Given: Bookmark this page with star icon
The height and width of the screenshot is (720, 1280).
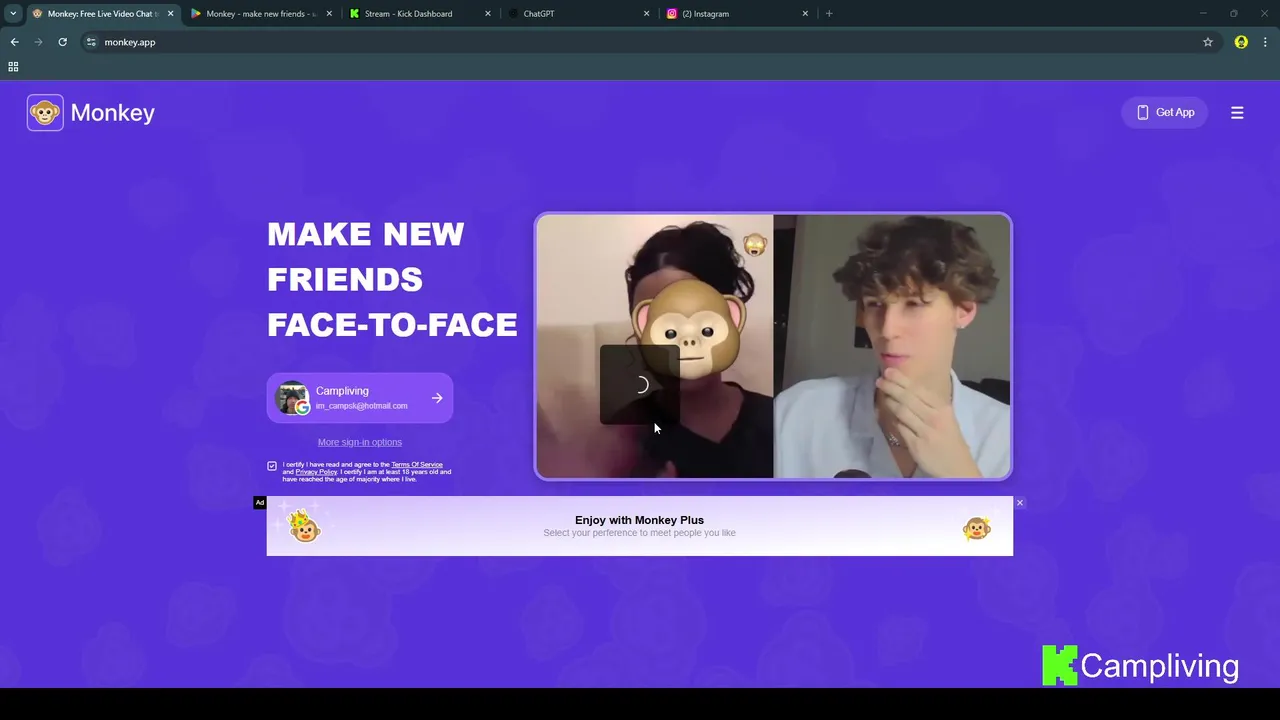Looking at the screenshot, I should [1208, 42].
